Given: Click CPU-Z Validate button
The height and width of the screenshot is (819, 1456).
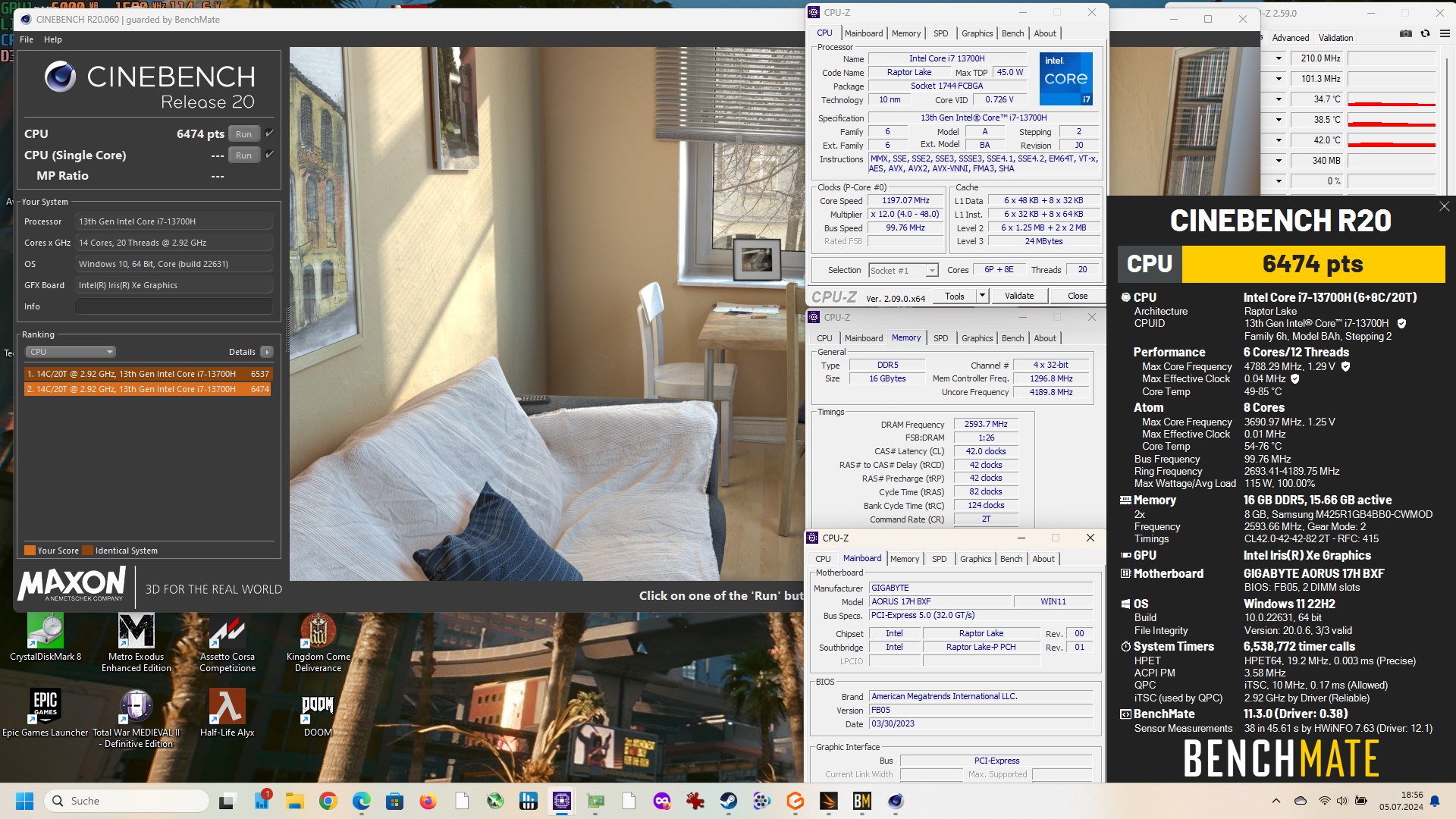Looking at the screenshot, I should pyautogui.click(x=1019, y=296).
